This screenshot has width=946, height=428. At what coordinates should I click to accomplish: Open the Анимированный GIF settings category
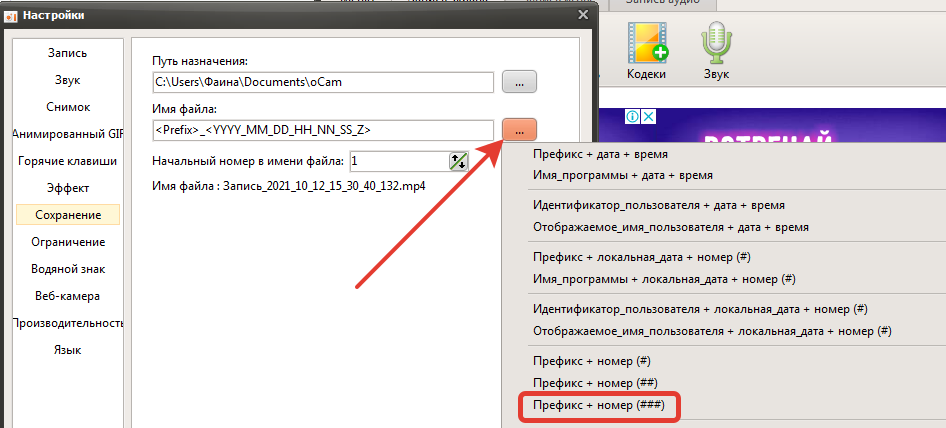coord(68,134)
